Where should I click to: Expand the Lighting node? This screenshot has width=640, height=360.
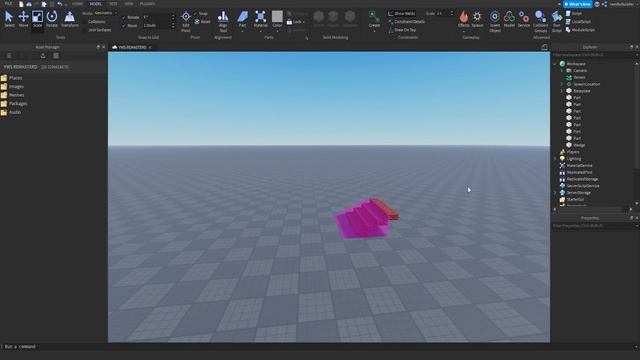555,159
